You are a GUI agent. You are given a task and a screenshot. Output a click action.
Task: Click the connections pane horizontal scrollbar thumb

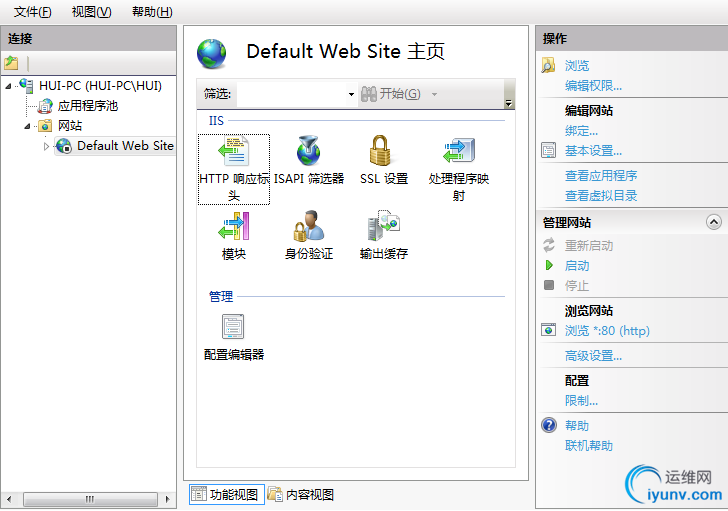pos(90,499)
